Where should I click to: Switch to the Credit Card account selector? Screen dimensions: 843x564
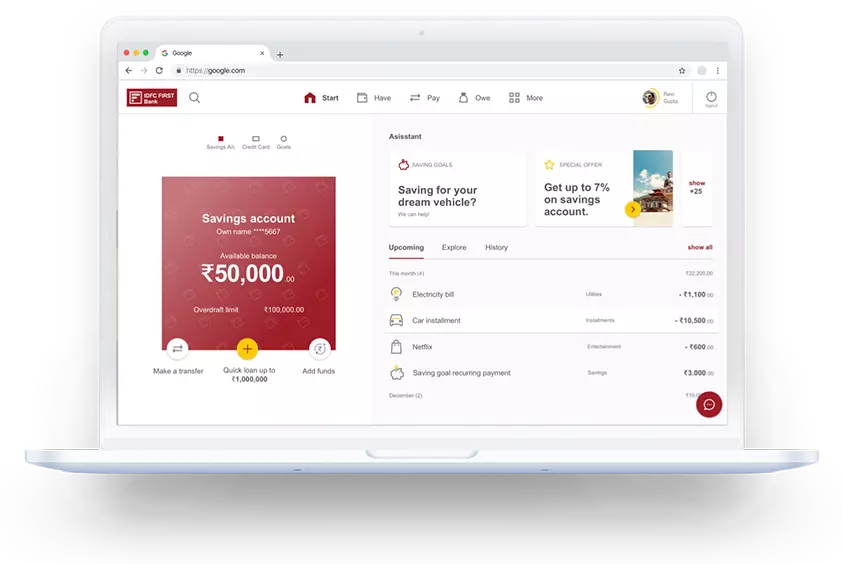256,141
